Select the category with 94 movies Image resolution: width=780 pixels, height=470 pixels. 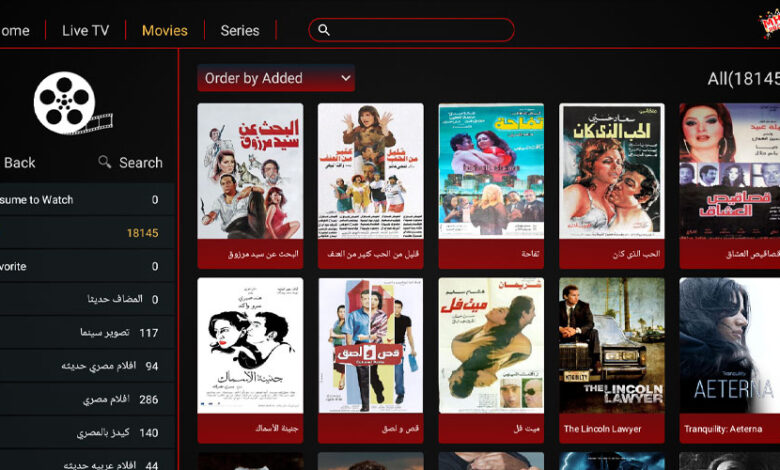point(87,366)
